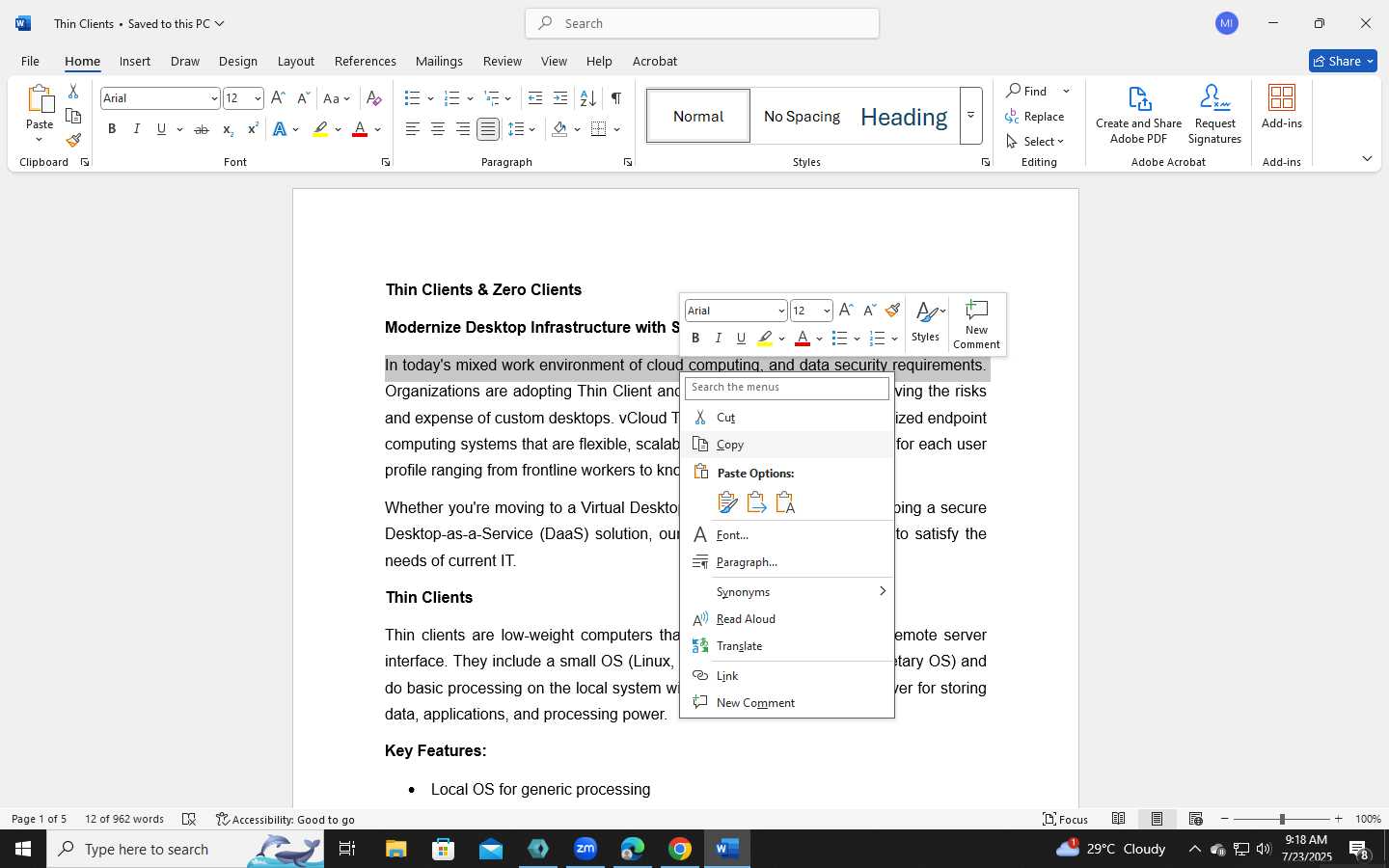Open Change Case Aa dropdown

tap(337, 98)
